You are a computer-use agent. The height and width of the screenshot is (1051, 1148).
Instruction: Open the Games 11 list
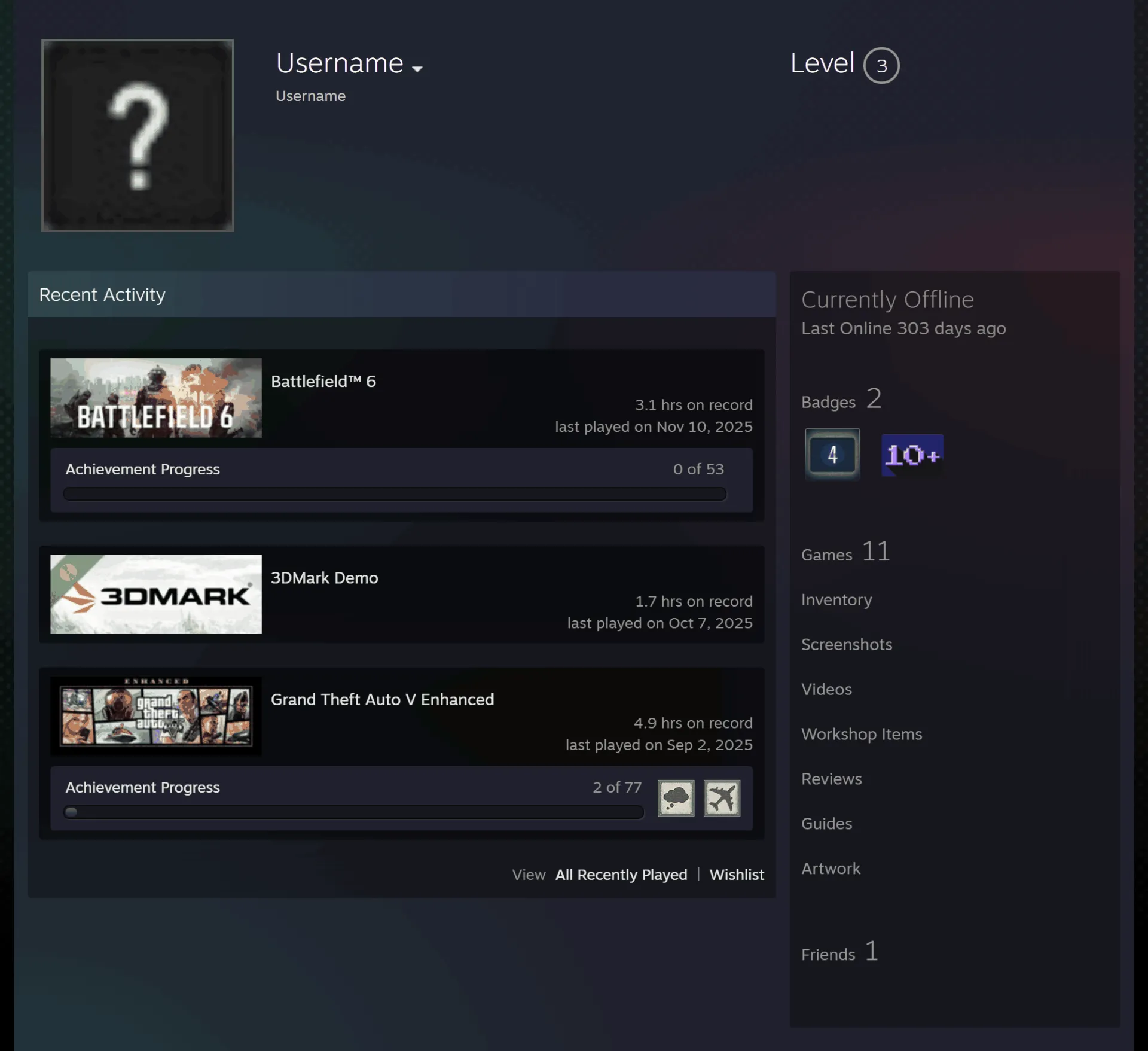tap(845, 552)
